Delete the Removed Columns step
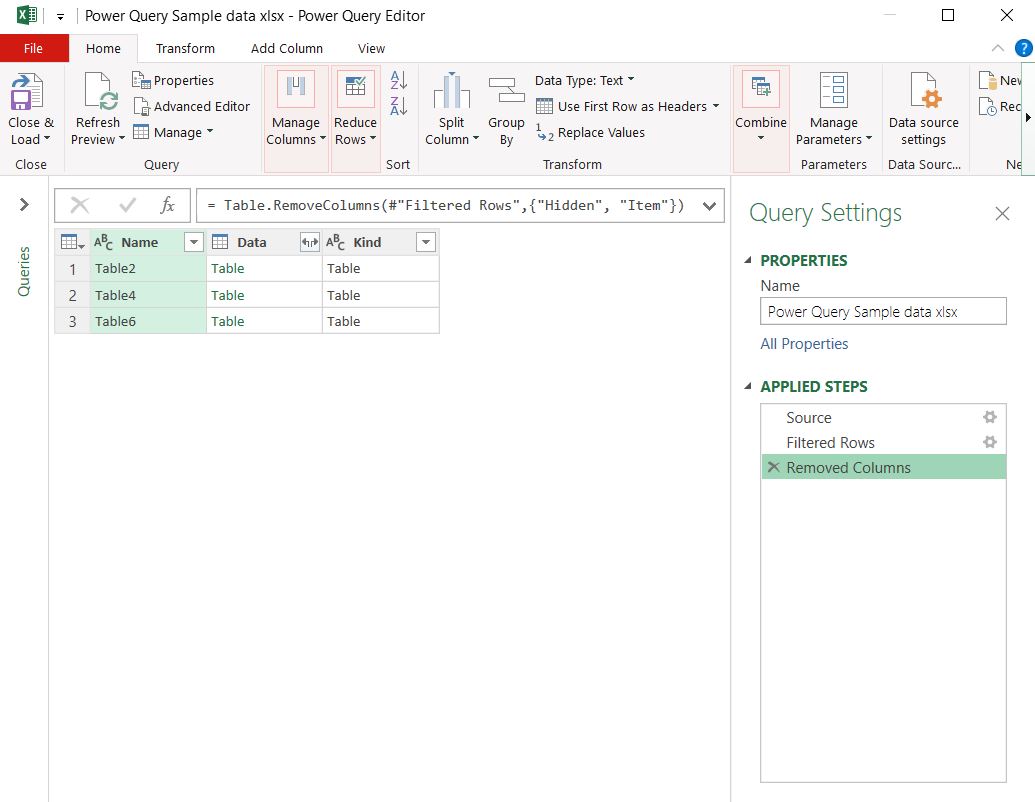This screenshot has height=802, width=1035. click(x=774, y=467)
